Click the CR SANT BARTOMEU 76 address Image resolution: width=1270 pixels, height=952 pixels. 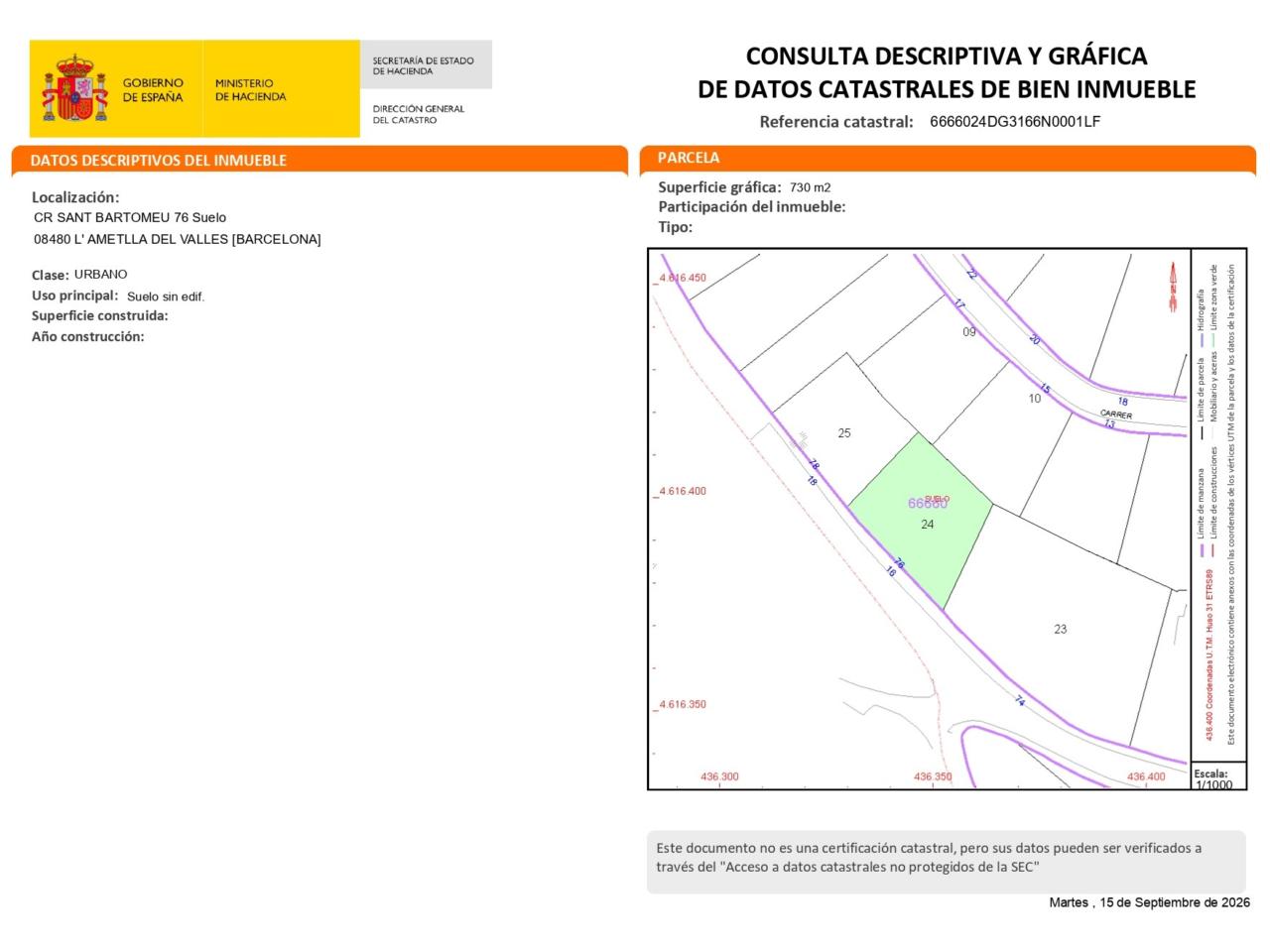click(130, 217)
